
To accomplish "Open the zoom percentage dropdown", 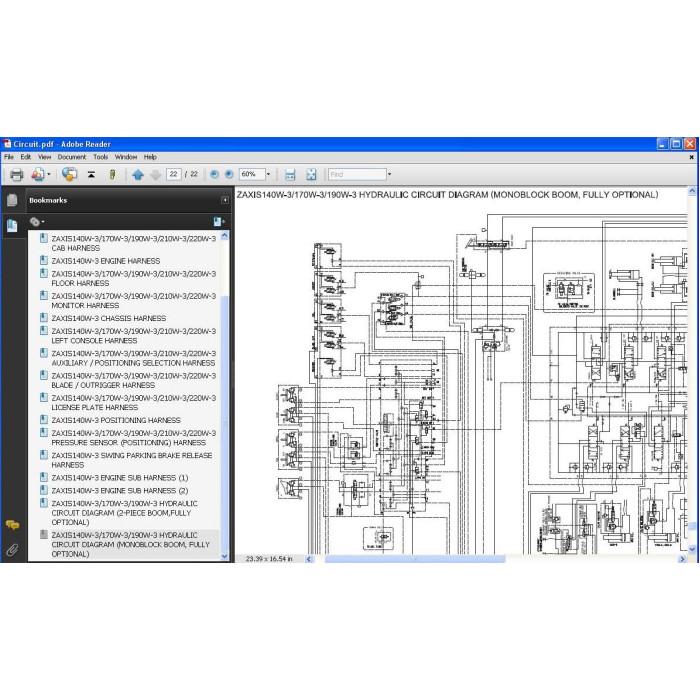I will [268, 174].
